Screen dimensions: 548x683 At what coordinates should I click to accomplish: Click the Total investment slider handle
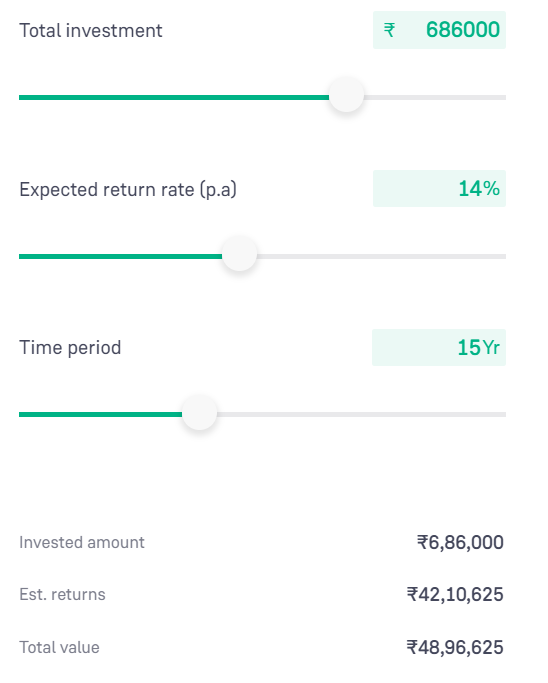pyautogui.click(x=346, y=95)
